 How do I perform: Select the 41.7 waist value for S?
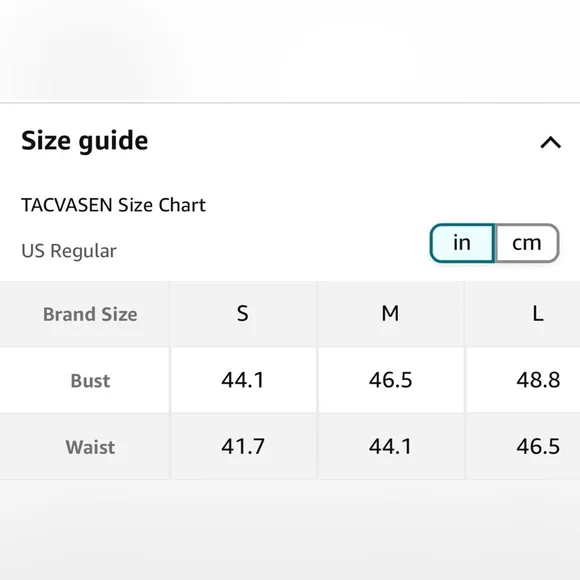243,446
